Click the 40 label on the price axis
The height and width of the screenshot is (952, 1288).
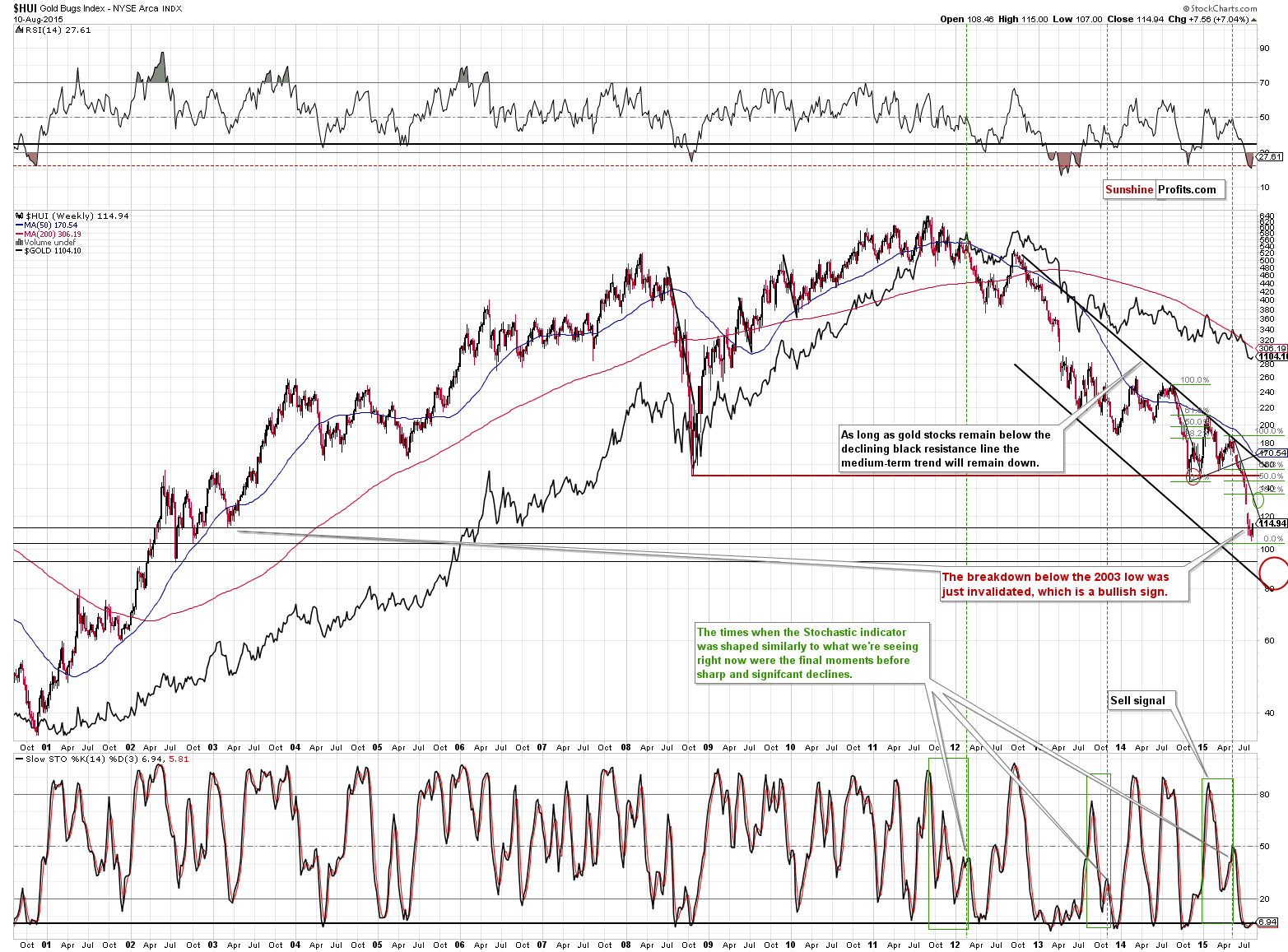1269,714
